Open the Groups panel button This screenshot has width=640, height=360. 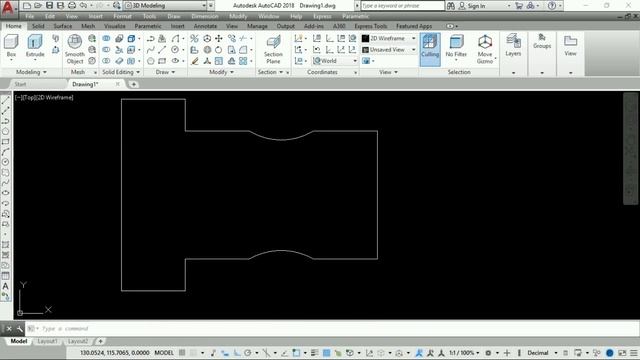tap(542, 42)
